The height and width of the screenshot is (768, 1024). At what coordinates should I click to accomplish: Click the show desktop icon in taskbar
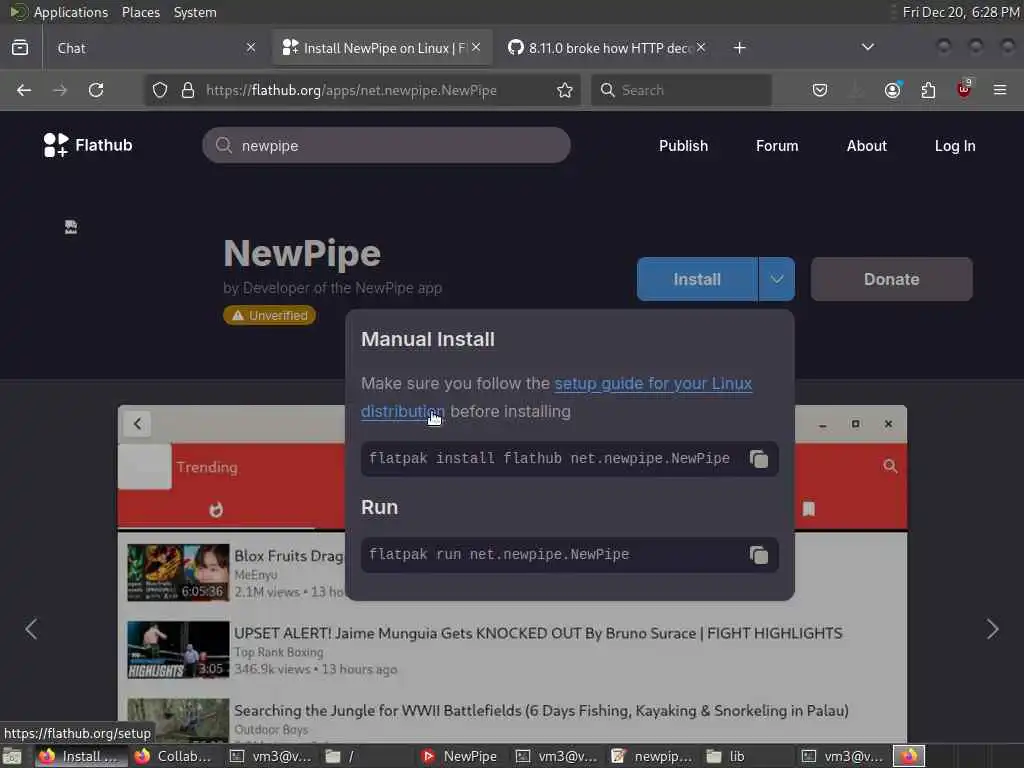click(12, 756)
